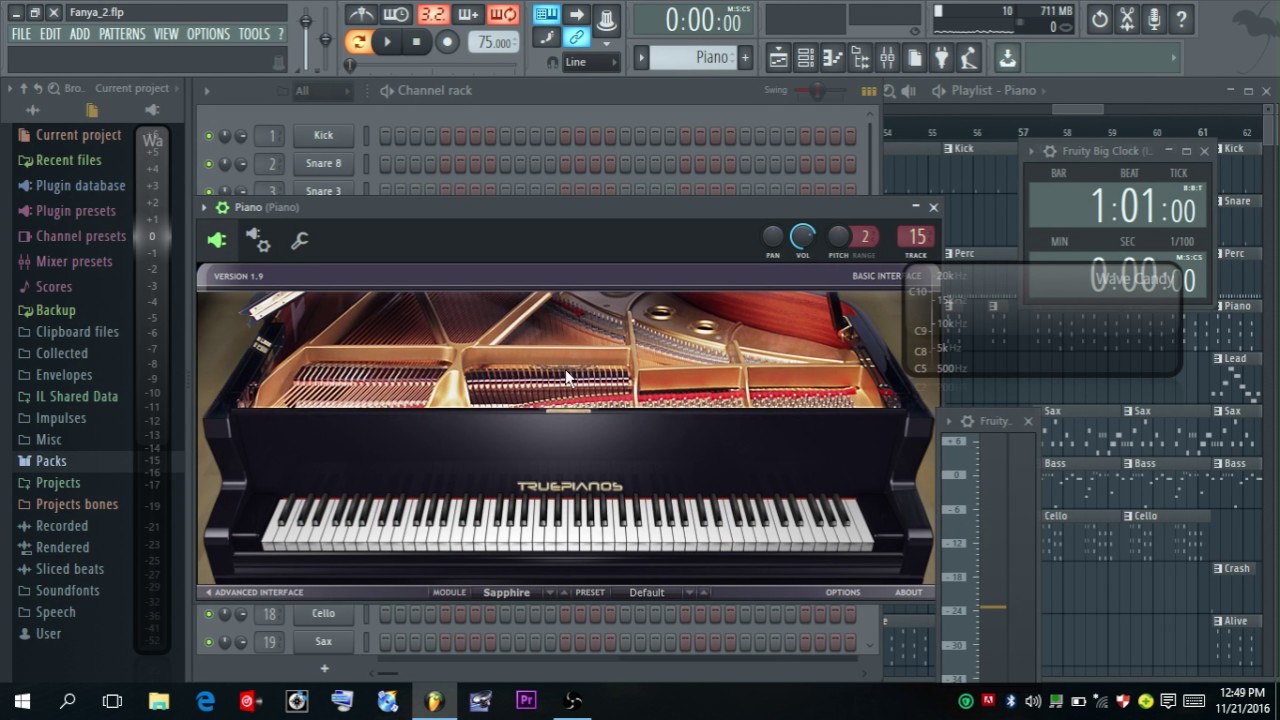Open help question mark icon
Image resolution: width=1280 pixels, height=720 pixels.
pos(1181,19)
